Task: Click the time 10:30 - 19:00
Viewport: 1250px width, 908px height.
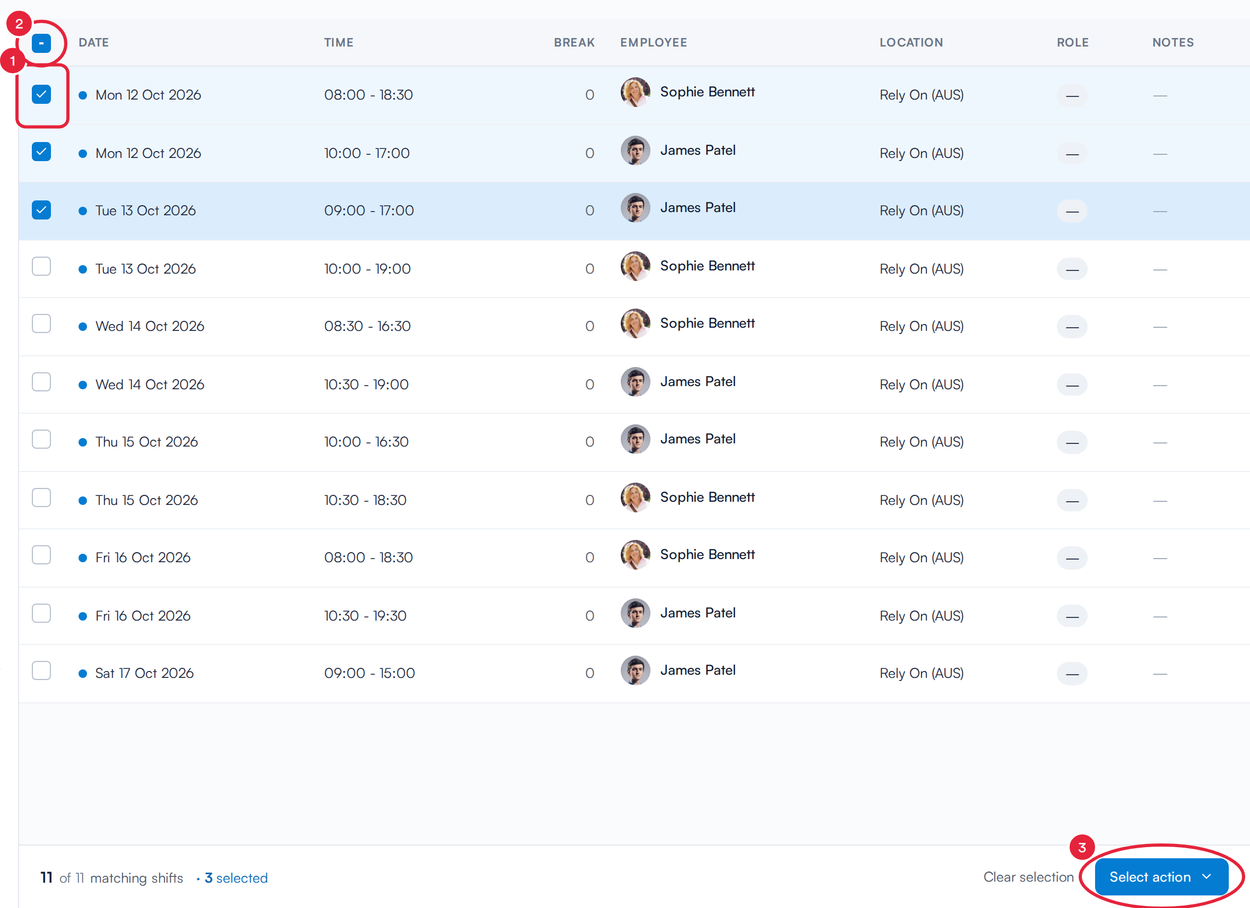Action: click(366, 384)
